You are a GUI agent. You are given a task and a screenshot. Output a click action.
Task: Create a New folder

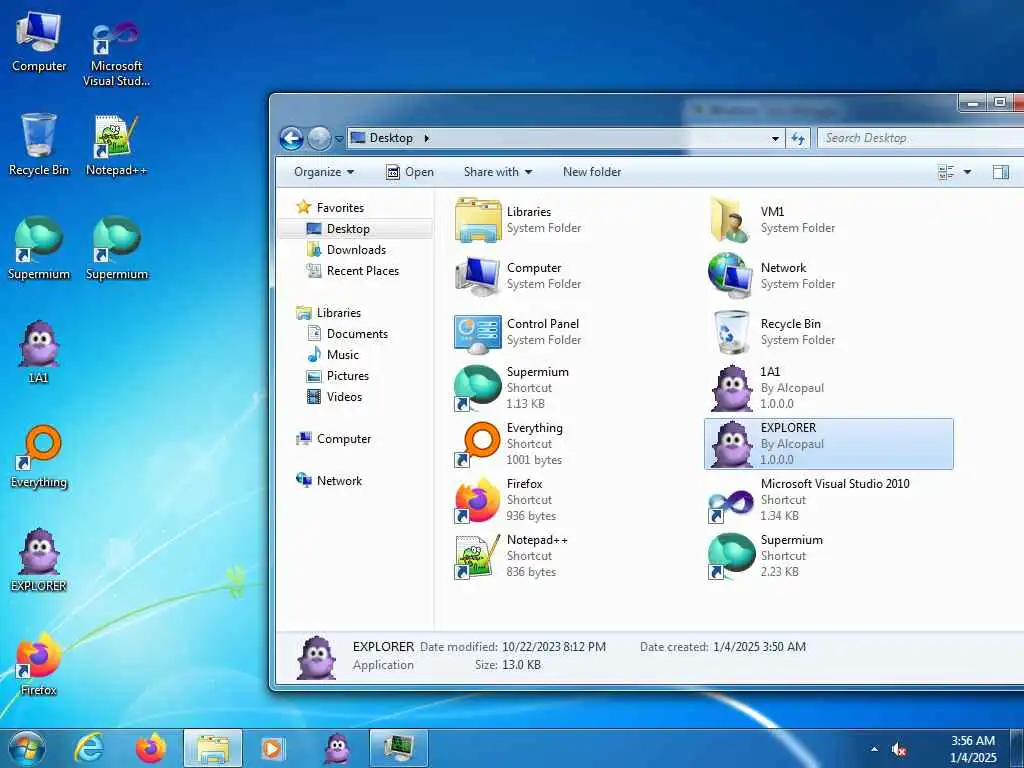click(592, 172)
